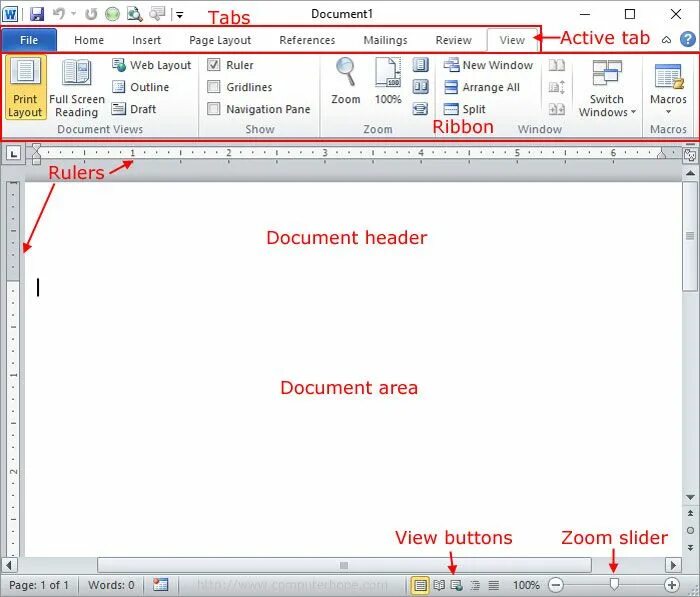The image size is (700, 597).
Task: Click the Redo/Repeat icon in Quick Access Toolbar
Action: click(x=92, y=14)
